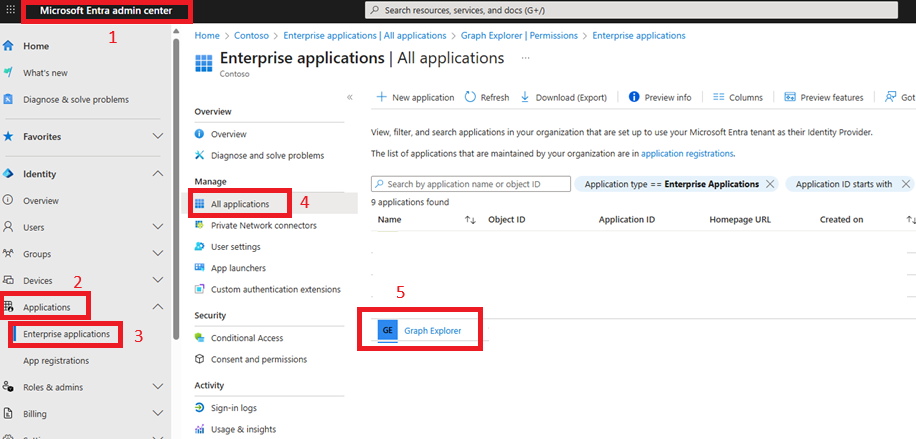916x439 pixels.
Task: Click the Groups people icon
Action: (x=8, y=254)
